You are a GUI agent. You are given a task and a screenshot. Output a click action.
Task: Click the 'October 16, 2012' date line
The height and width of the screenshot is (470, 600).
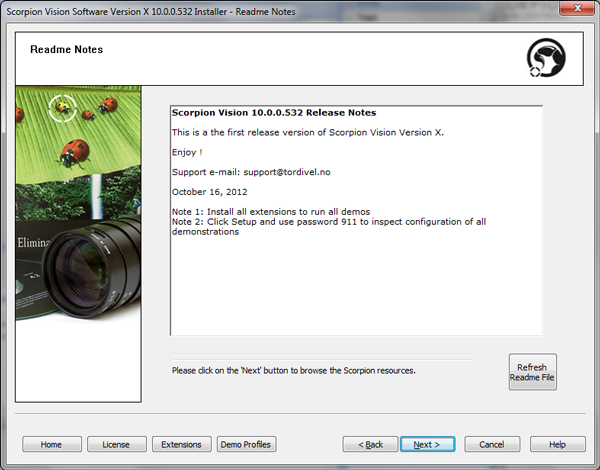[x=210, y=192]
